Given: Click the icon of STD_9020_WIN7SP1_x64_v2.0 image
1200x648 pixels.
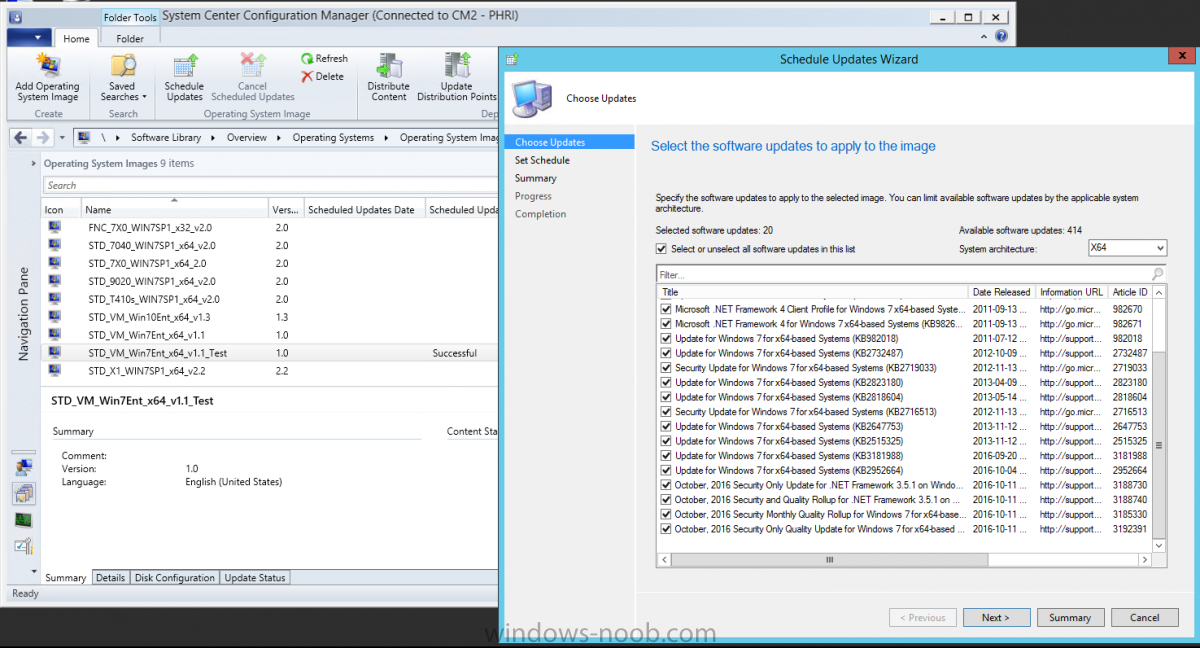Looking at the screenshot, I should tap(55, 282).
